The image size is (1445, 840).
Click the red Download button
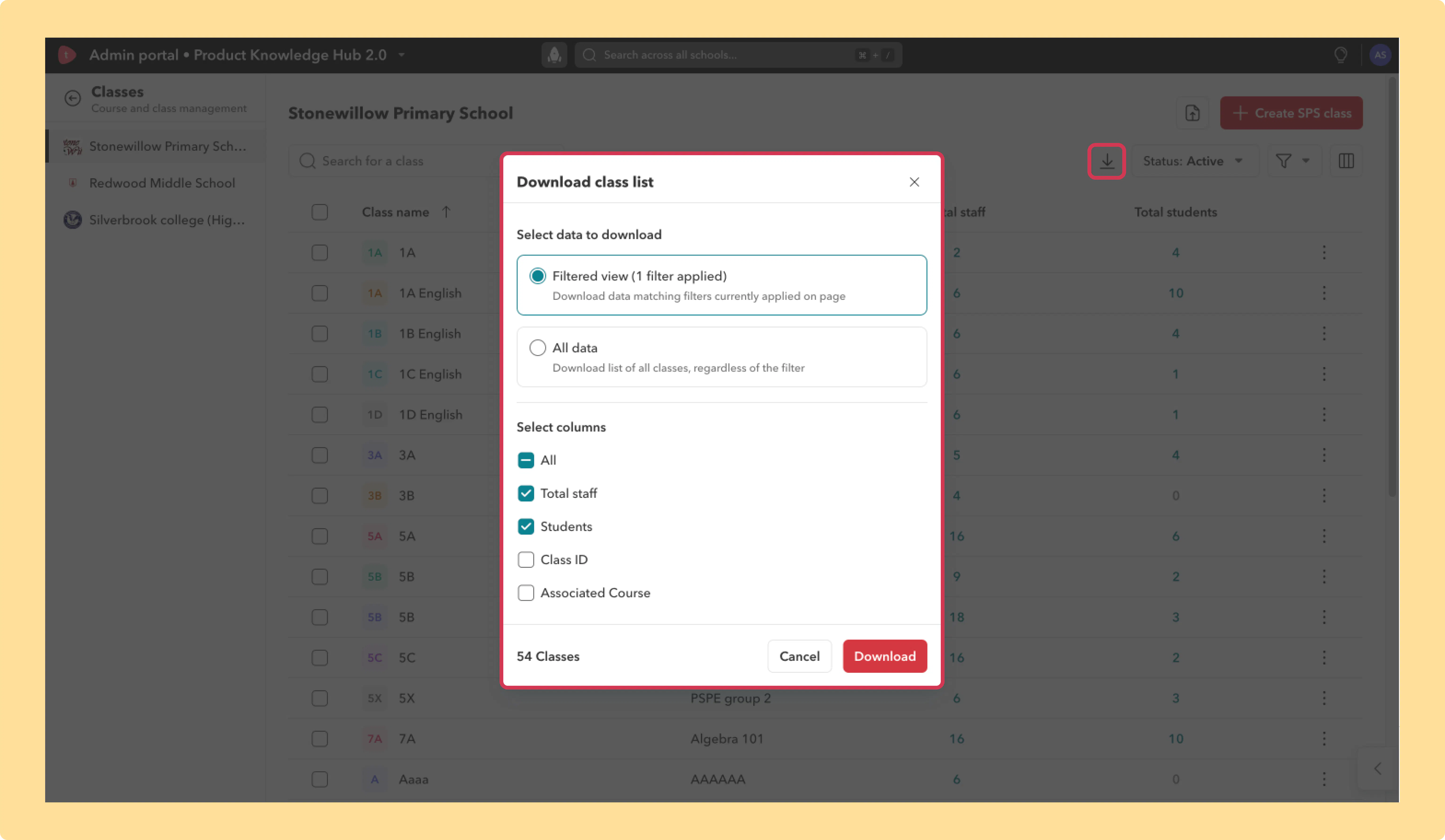click(885, 657)
